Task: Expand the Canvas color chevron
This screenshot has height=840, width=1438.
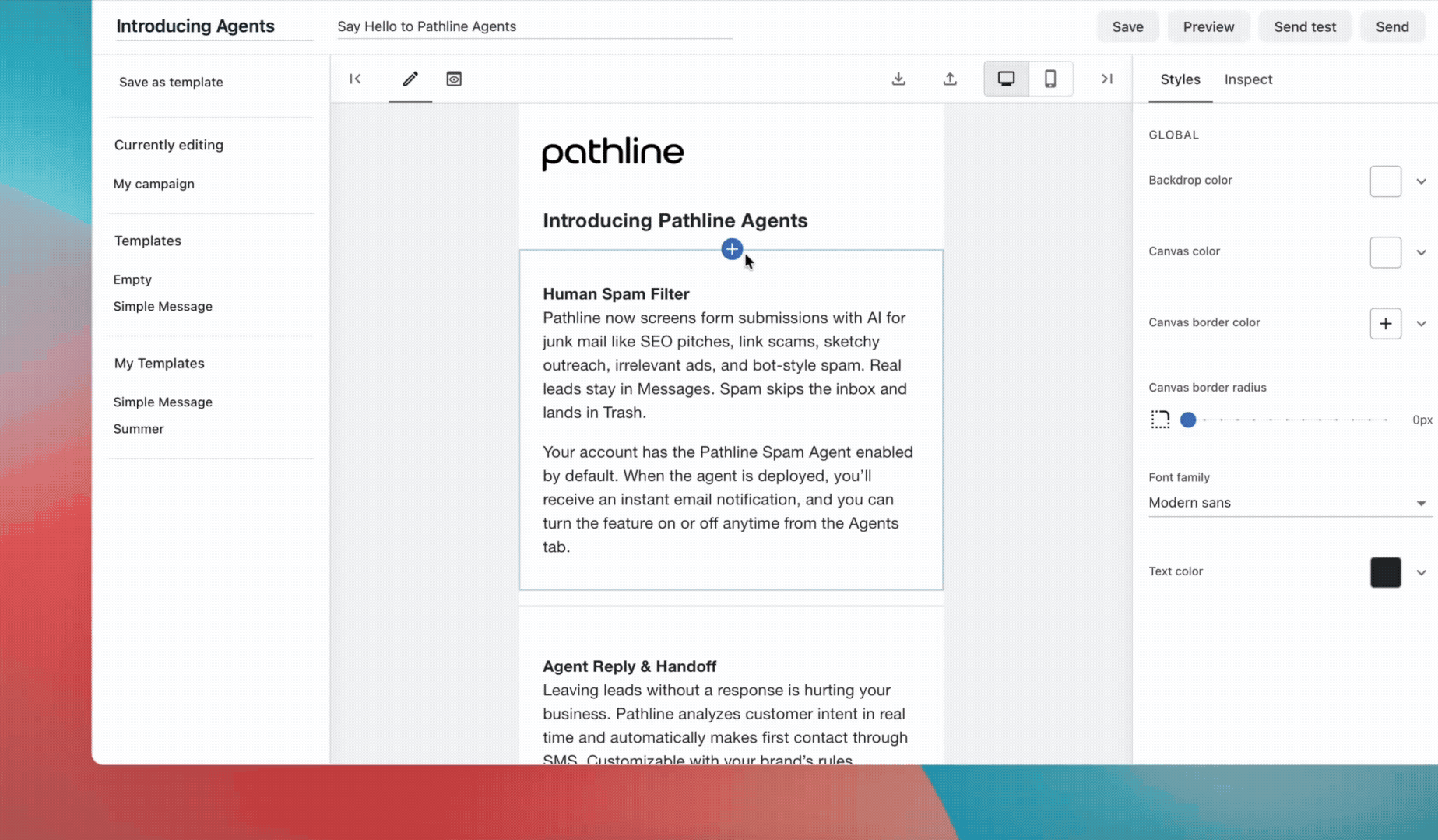Action: click(x=1421, y=252)
